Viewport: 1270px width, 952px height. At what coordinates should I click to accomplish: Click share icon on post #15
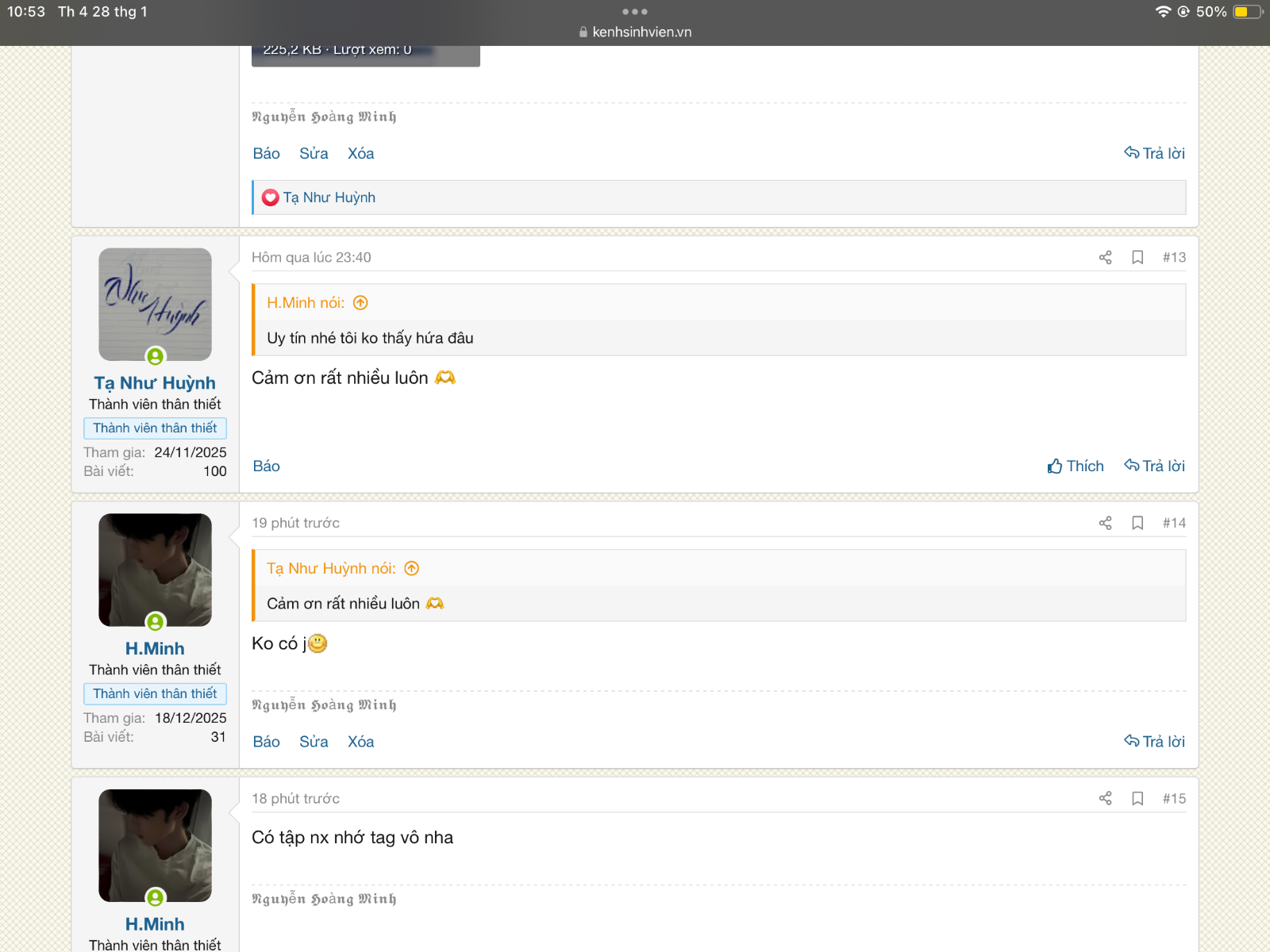[x=1105, y=798]
